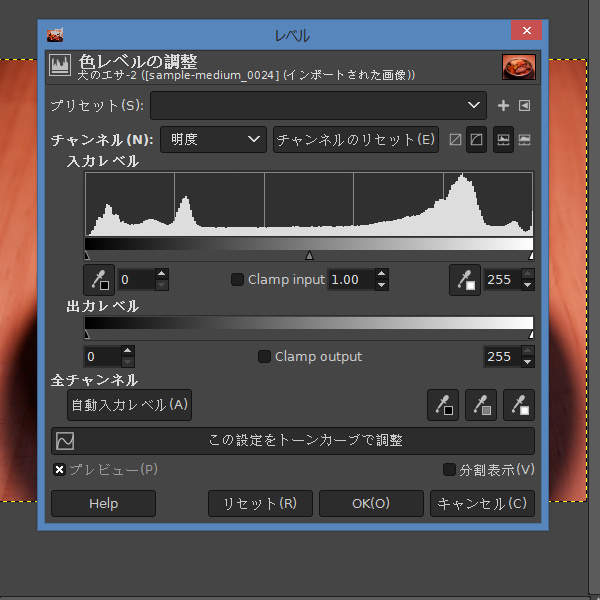The height and width of the screenshot is (600, 600).
Task: Click the low output value field 0
Action: (102, 357)
